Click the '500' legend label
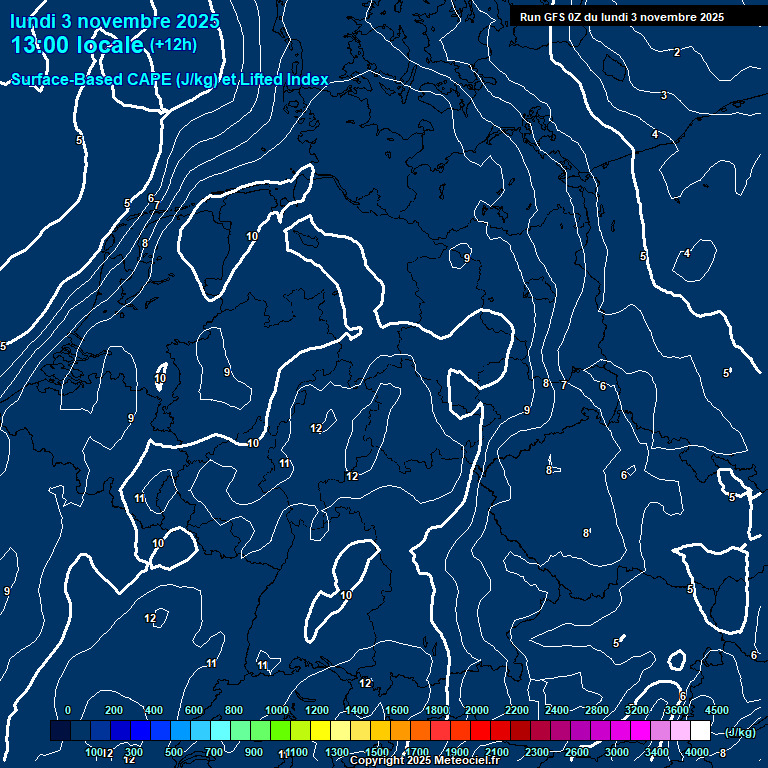 click(x=174, y=752)
